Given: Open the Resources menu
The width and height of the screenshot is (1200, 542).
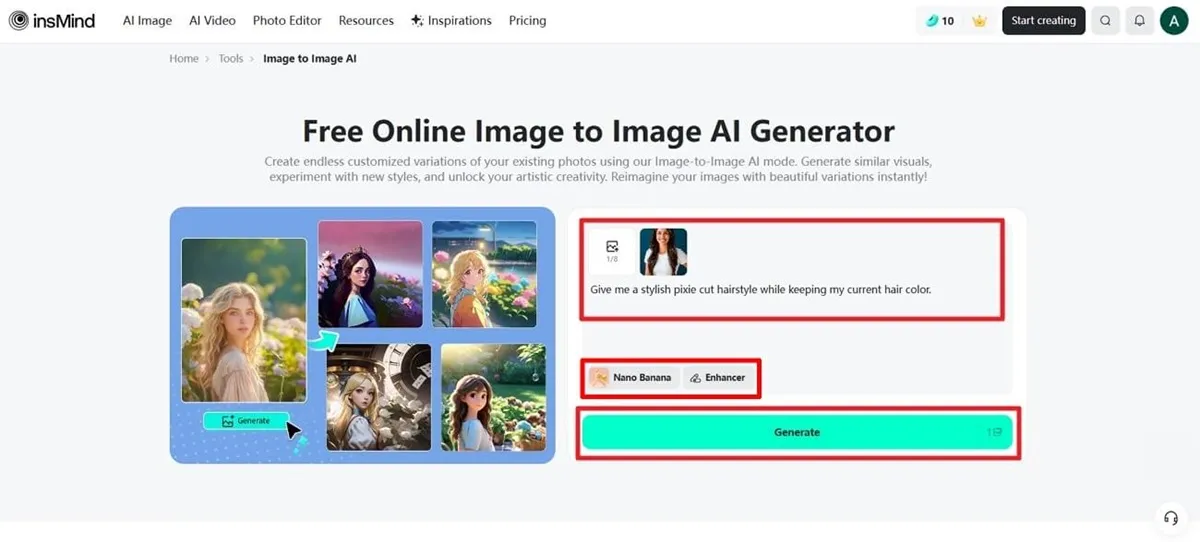Looking at the screenshot, I should tap(366, 20).
